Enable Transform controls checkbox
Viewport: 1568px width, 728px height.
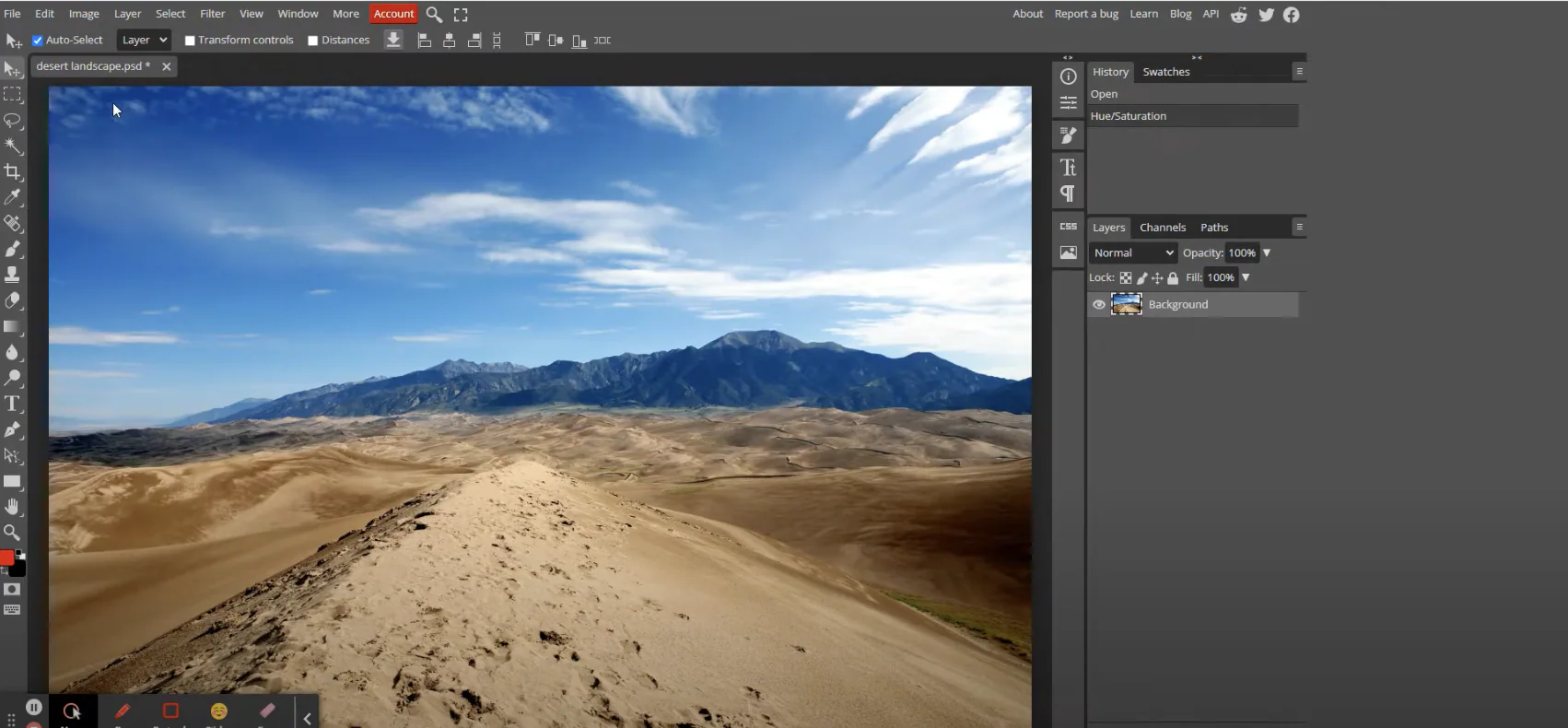pyautogui.click(x=190, y=41)
